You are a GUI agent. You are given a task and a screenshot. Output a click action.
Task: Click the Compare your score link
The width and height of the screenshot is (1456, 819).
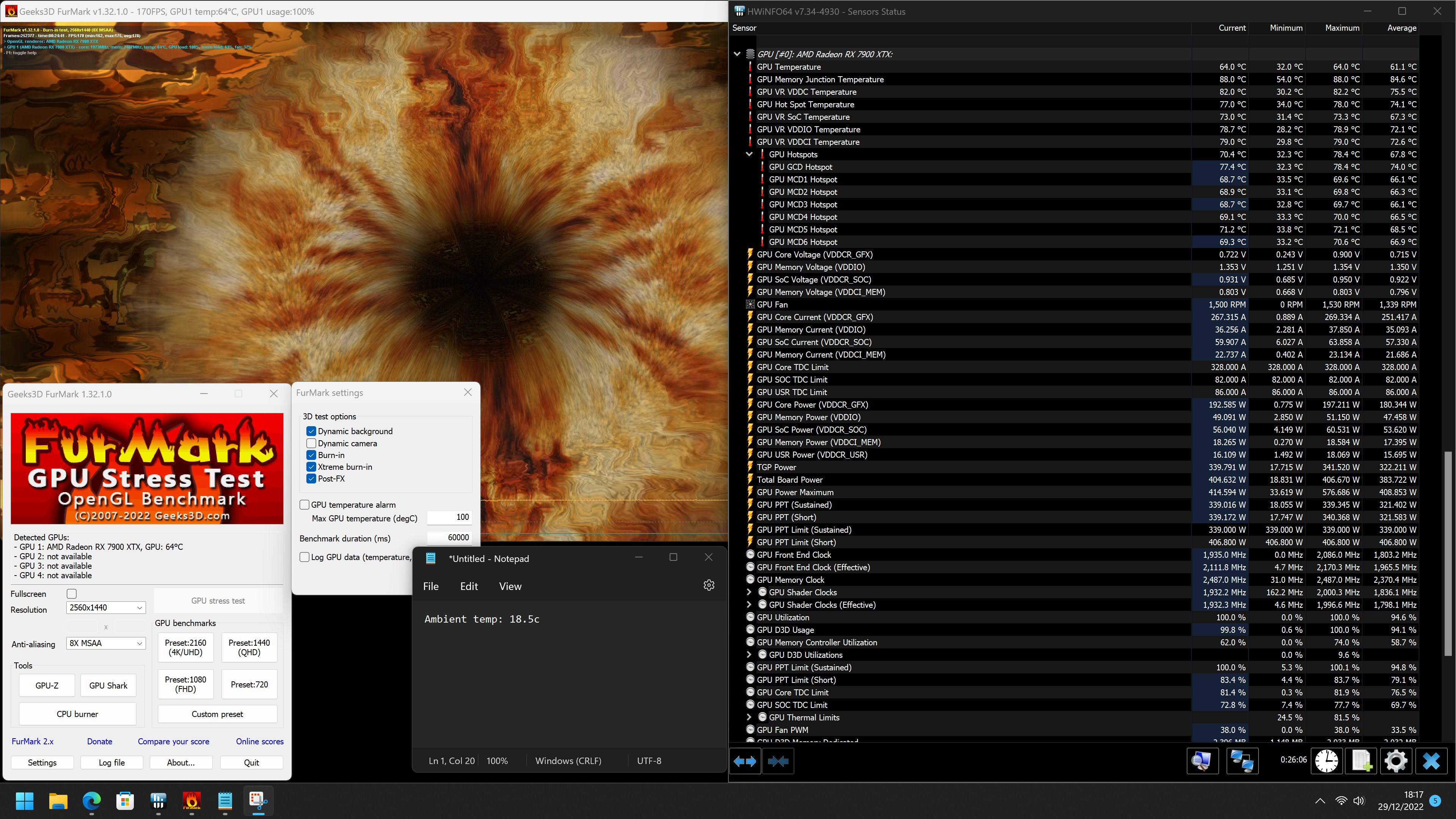point(174,742)
